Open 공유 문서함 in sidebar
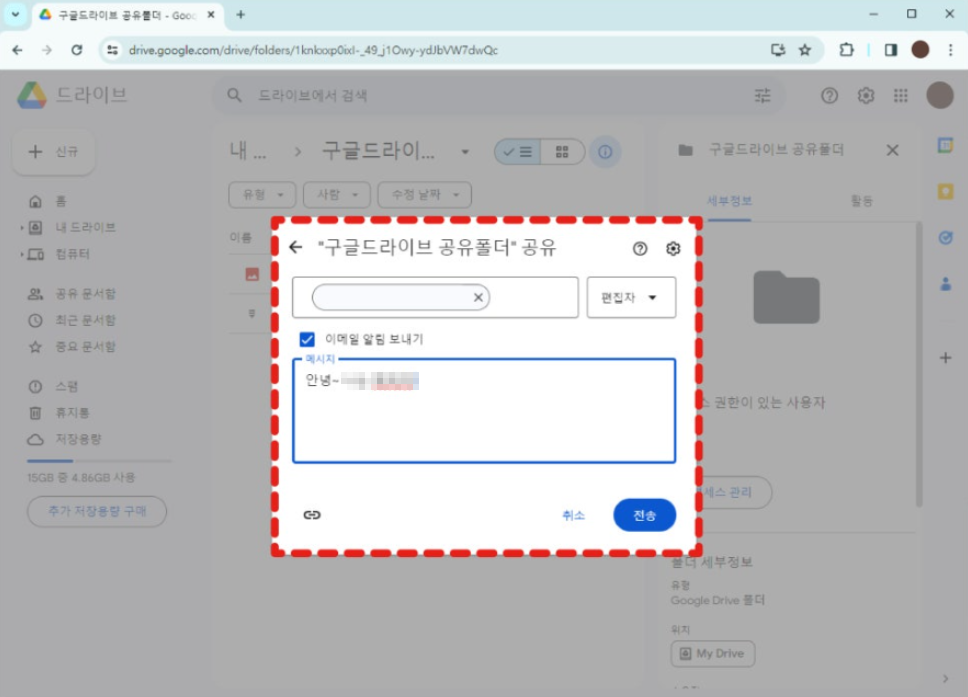The width and height of the screenshot is (968, 697). tap(72, 294)
